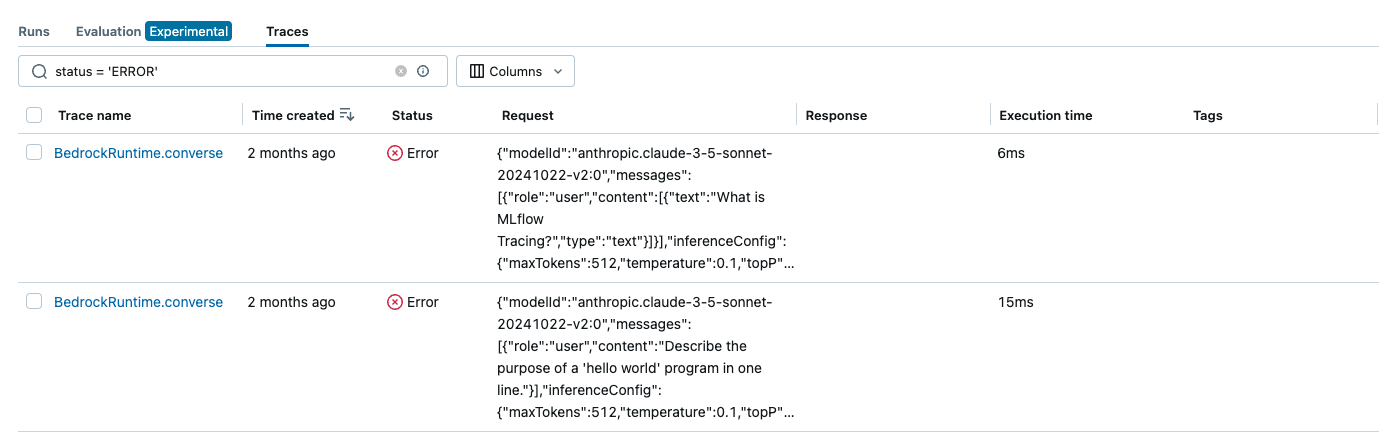Click the MLflow Tracing request cell
The height and width of the screenshot is (439, 1387).
pos(634,208)
